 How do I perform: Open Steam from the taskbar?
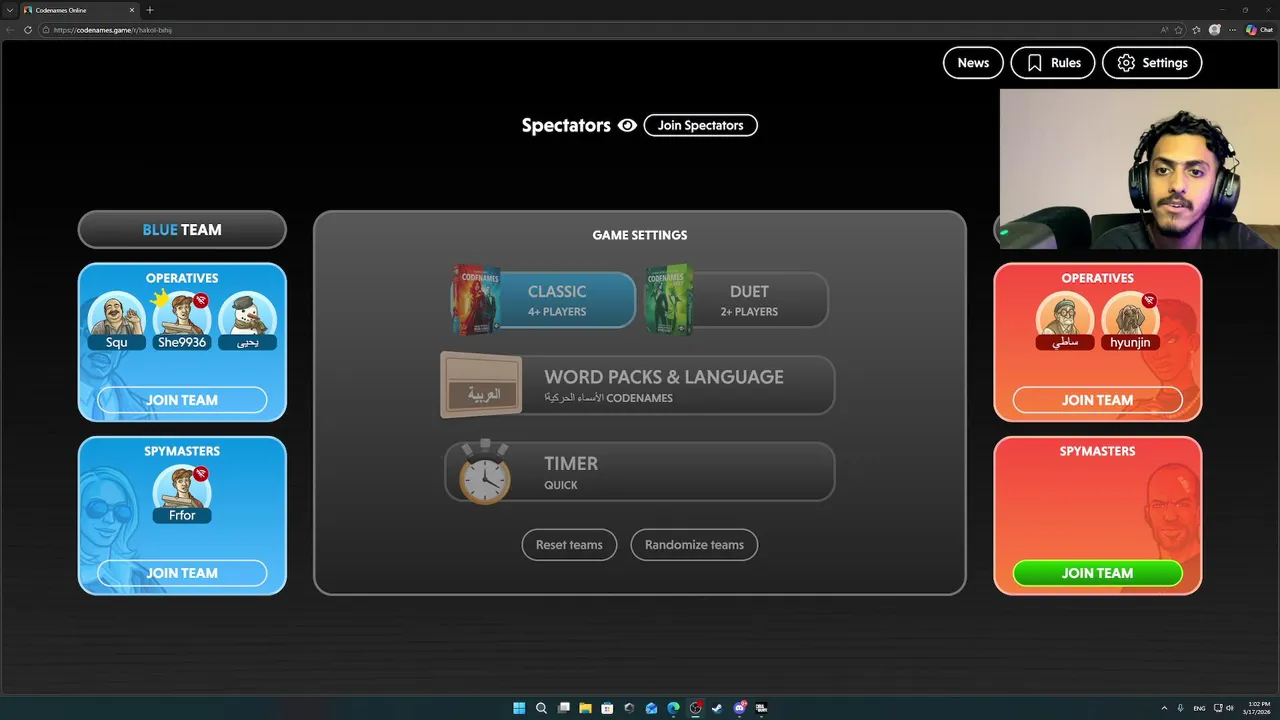(717, 708)
